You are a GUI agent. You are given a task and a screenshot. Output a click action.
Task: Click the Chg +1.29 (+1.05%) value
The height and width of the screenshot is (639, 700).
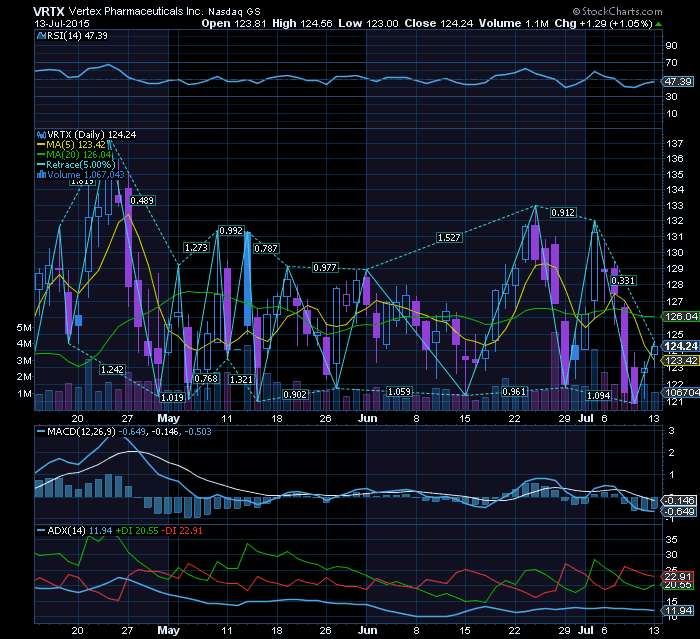pyautogui.click(x=604, y=24)
